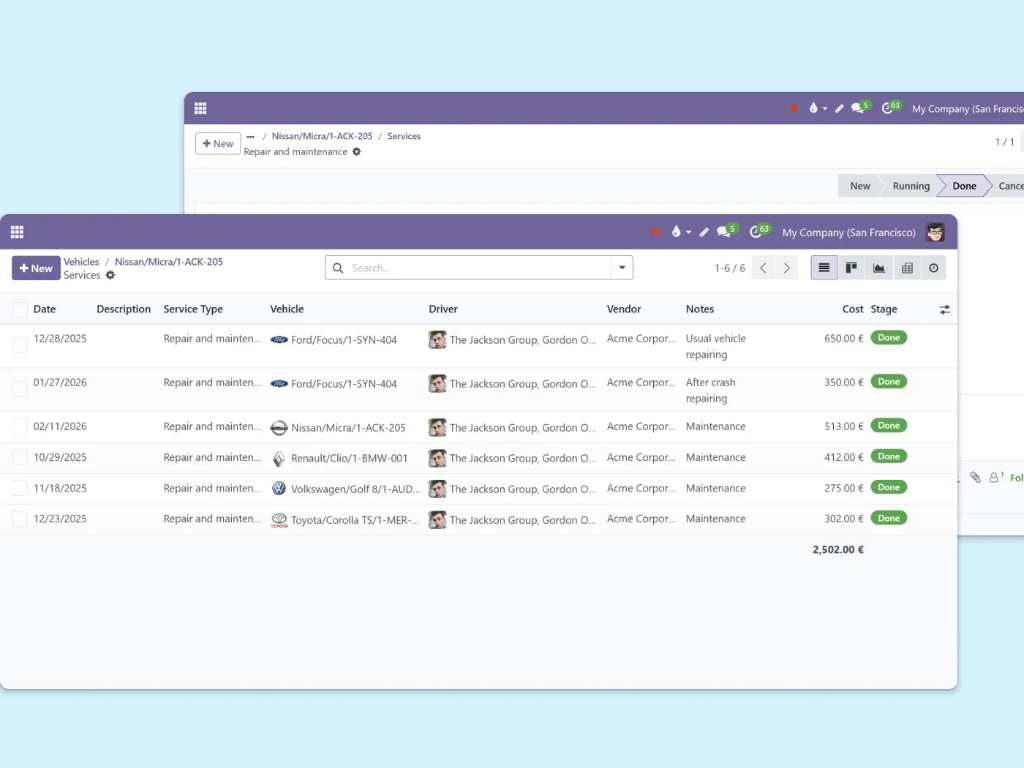
Task: Open the search options dropdown arrow
Action: pyautogui.click(x=622, y=268)
